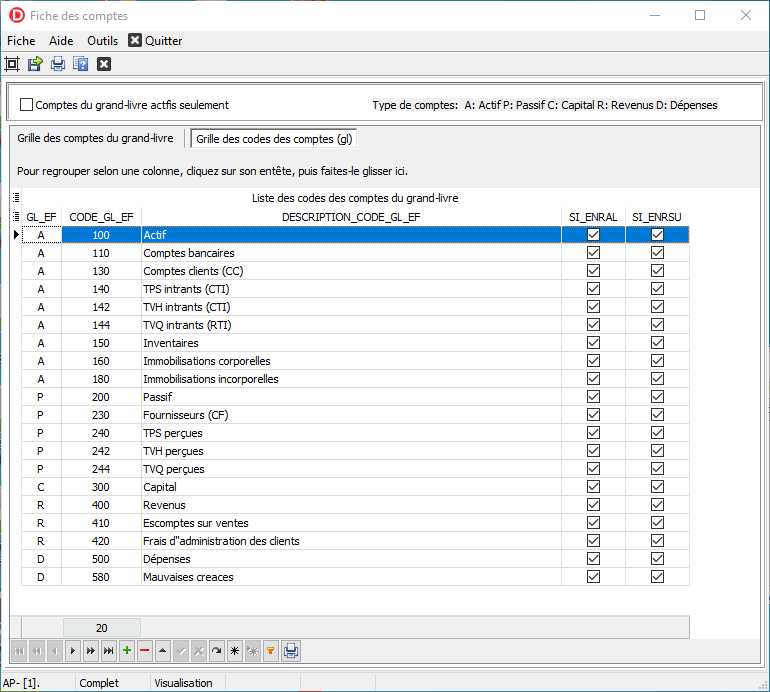The width and height of the screenshot is (770, 692).
Task: Click the code cell 400 for Revenus
Action: (x=101, y=505)
